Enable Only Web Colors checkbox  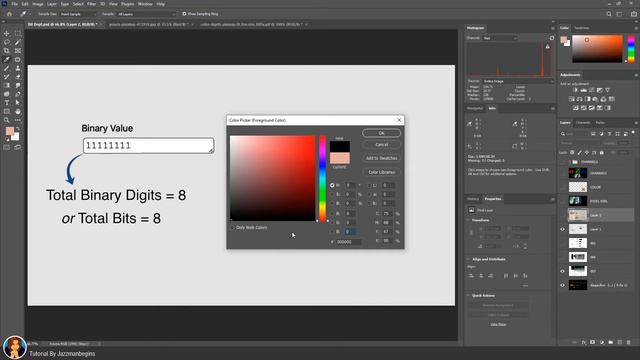(x=233, y=227)
